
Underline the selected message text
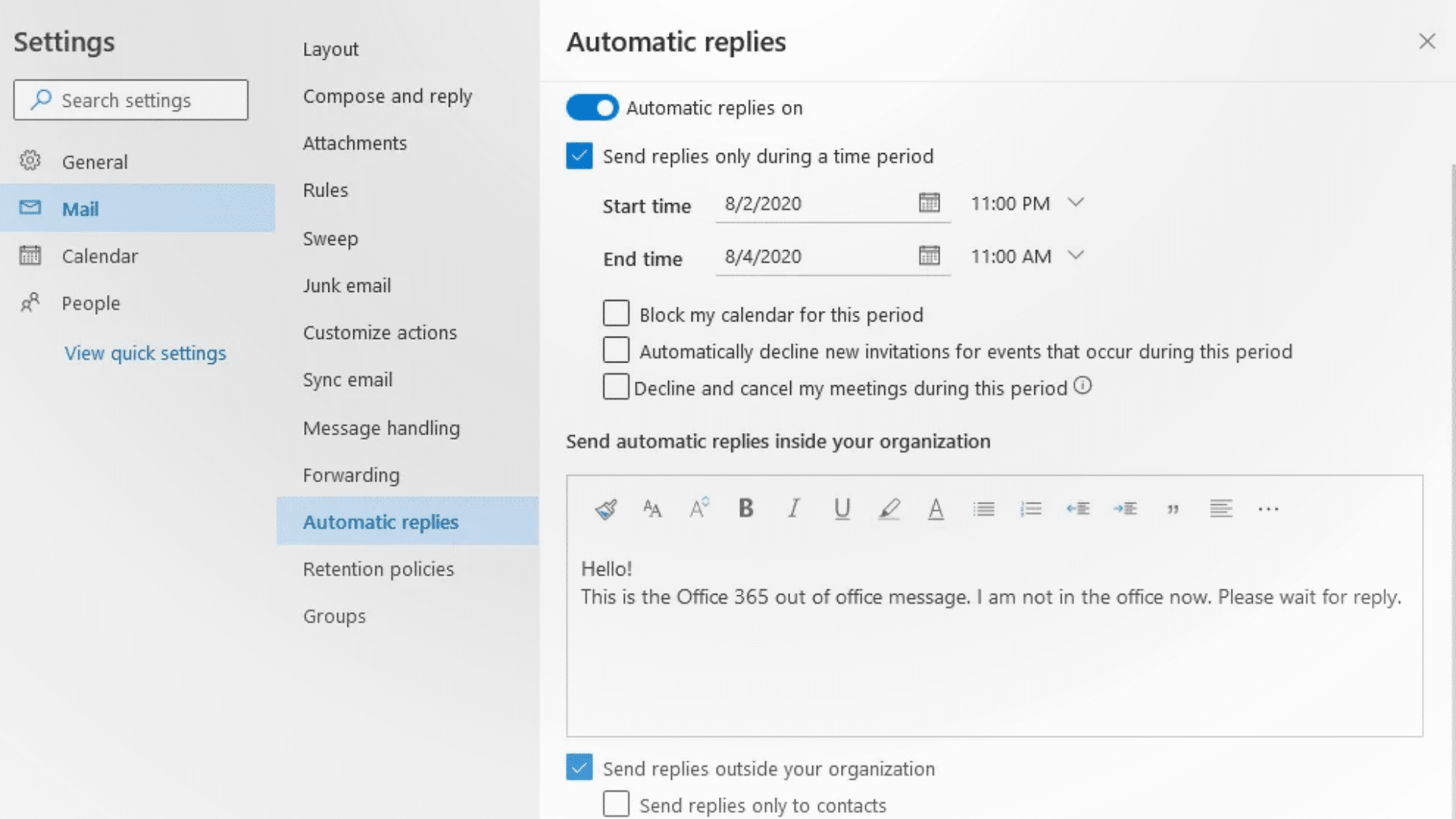[842, 509]
